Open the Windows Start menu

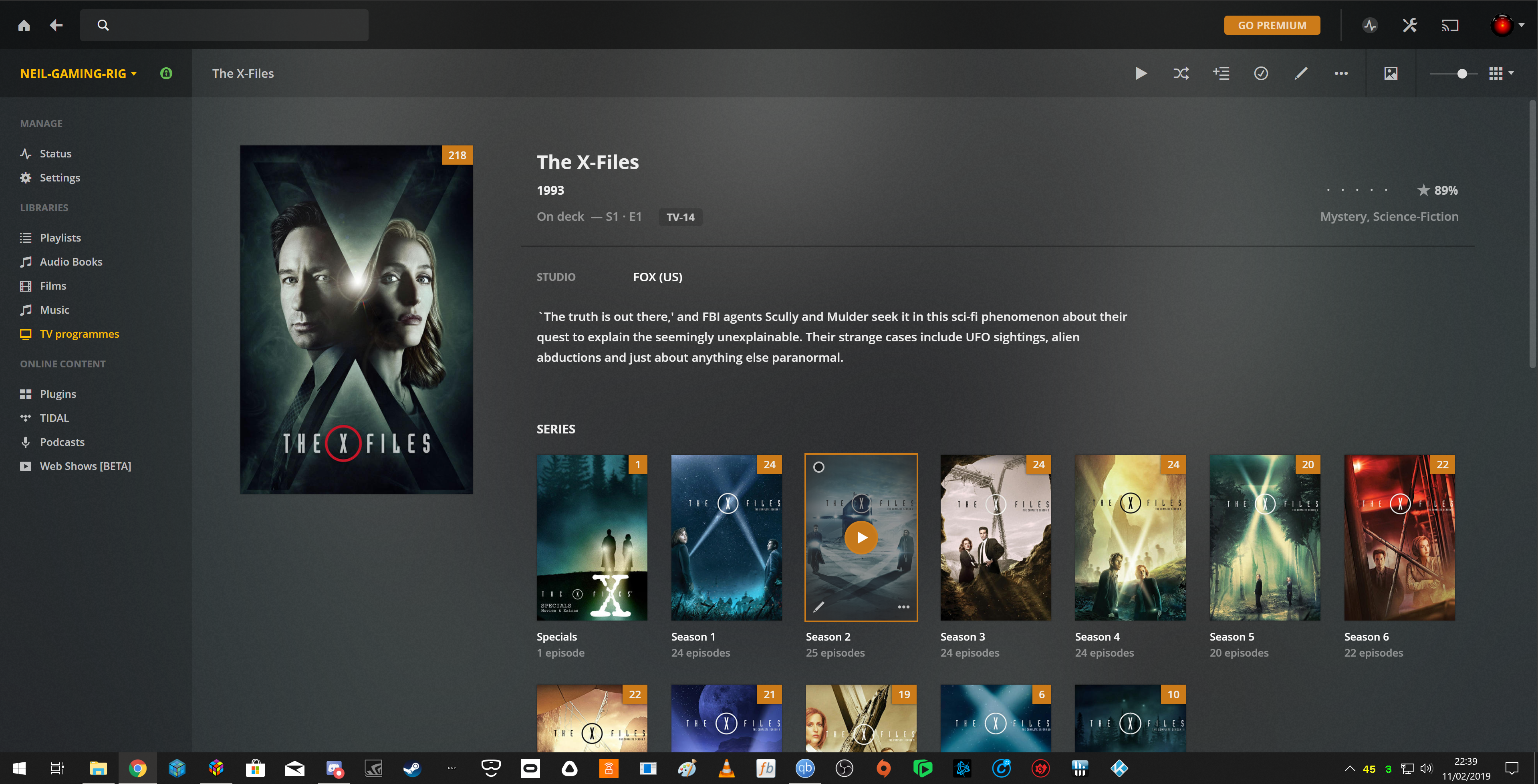point(18,768)
